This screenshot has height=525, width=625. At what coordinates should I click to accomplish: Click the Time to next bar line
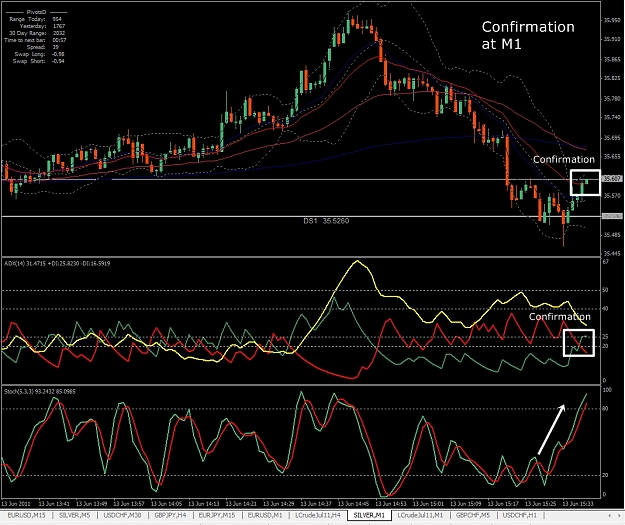35,40
